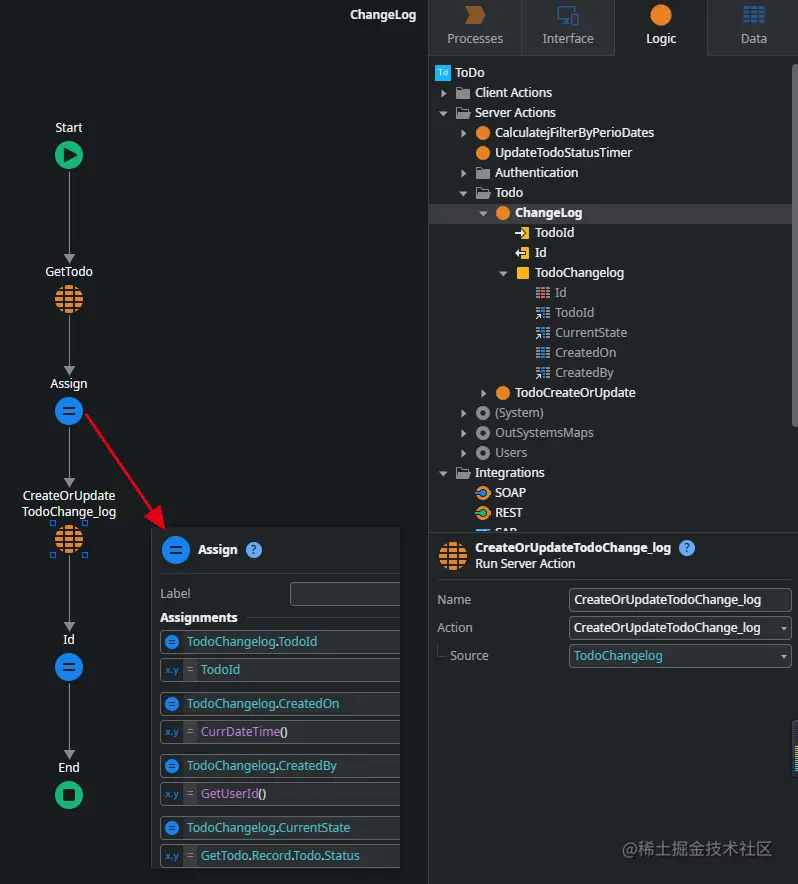
Task: Collapse the Integrations folder
Action: click(443, 473)
